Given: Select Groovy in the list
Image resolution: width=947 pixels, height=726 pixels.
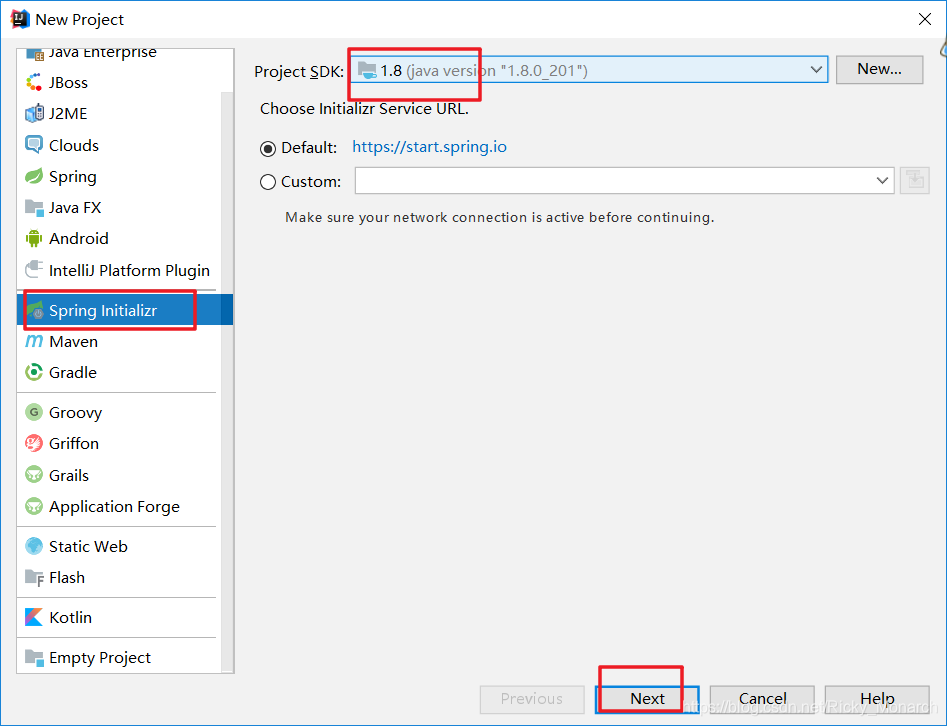Looking at the screenshot, I should [x=120, y=413].
